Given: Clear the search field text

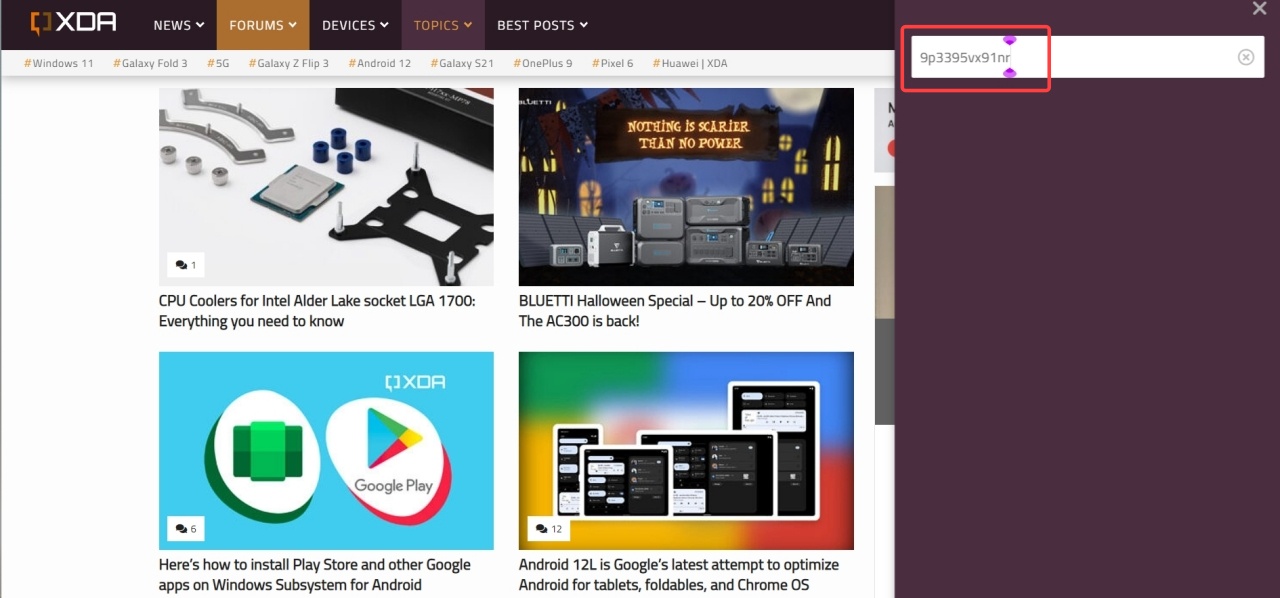Looking at the screenshot, I should coord(1246,57).
